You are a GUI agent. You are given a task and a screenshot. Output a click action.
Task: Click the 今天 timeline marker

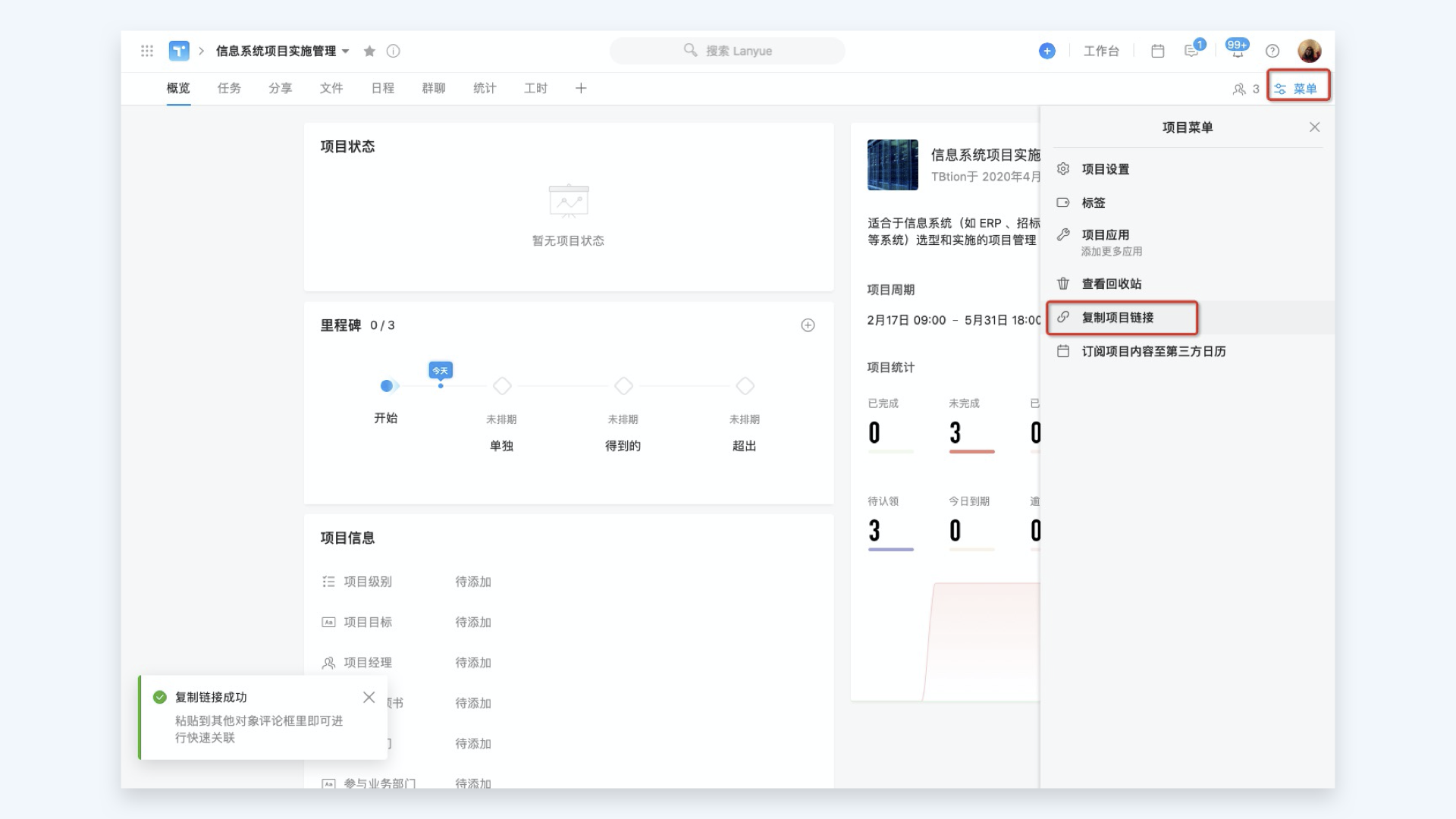point(441,371)
